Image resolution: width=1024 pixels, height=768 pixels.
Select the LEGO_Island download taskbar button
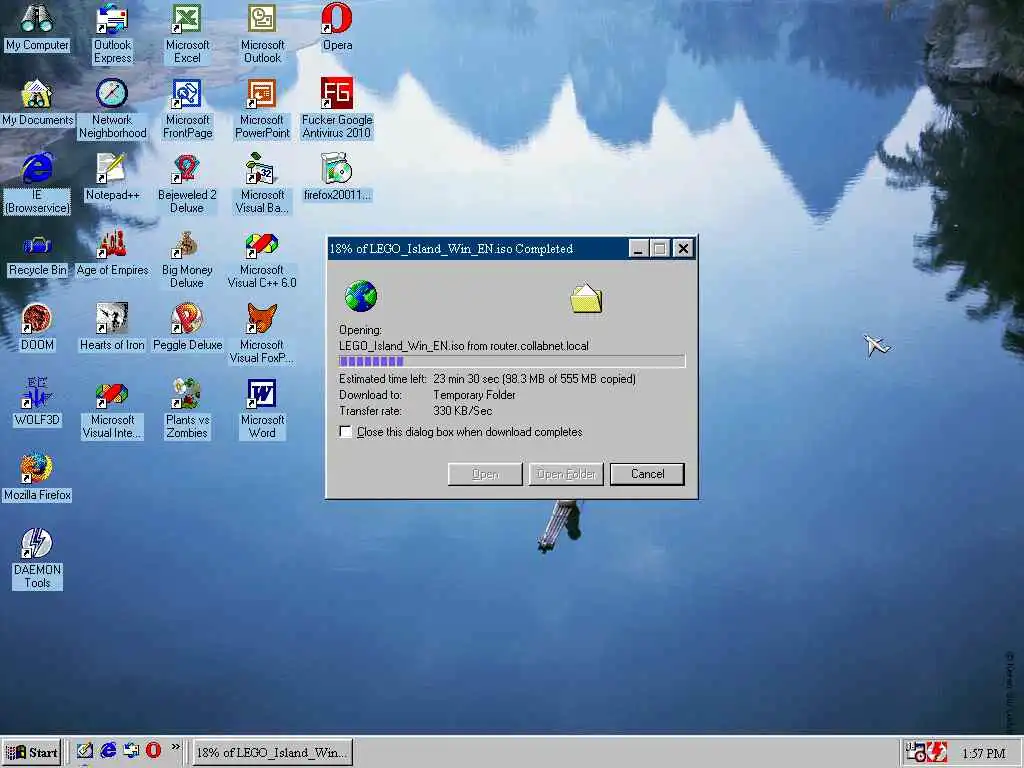tap(272, 752)
